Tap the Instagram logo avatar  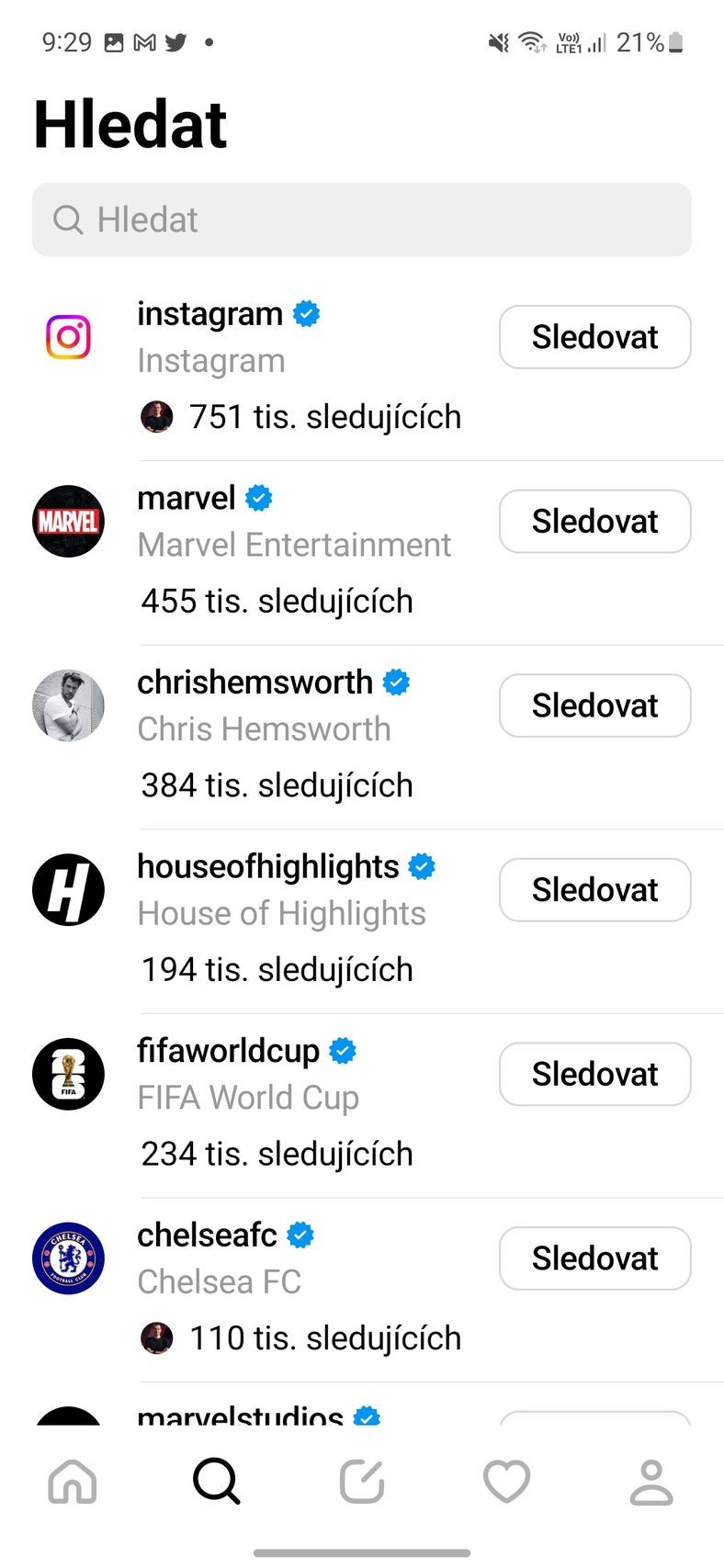[68, 337]
